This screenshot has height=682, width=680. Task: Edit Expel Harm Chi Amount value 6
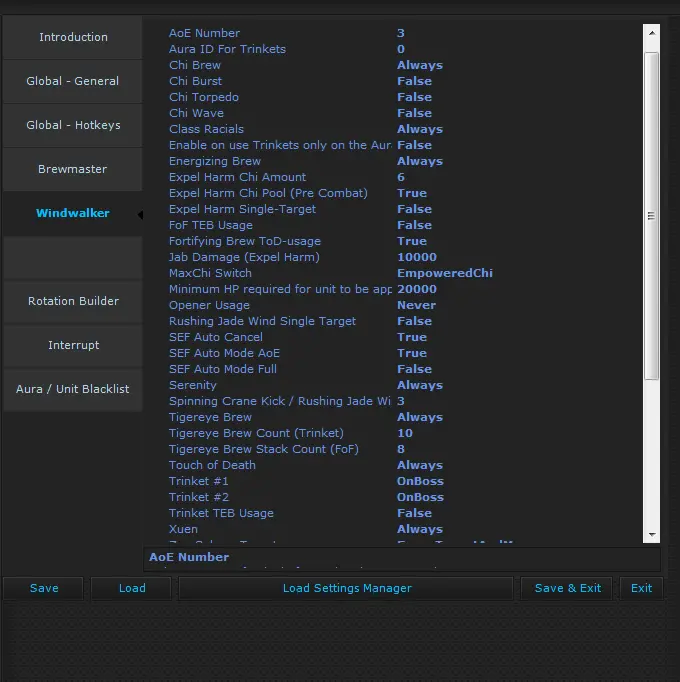(x=401, y=177)
